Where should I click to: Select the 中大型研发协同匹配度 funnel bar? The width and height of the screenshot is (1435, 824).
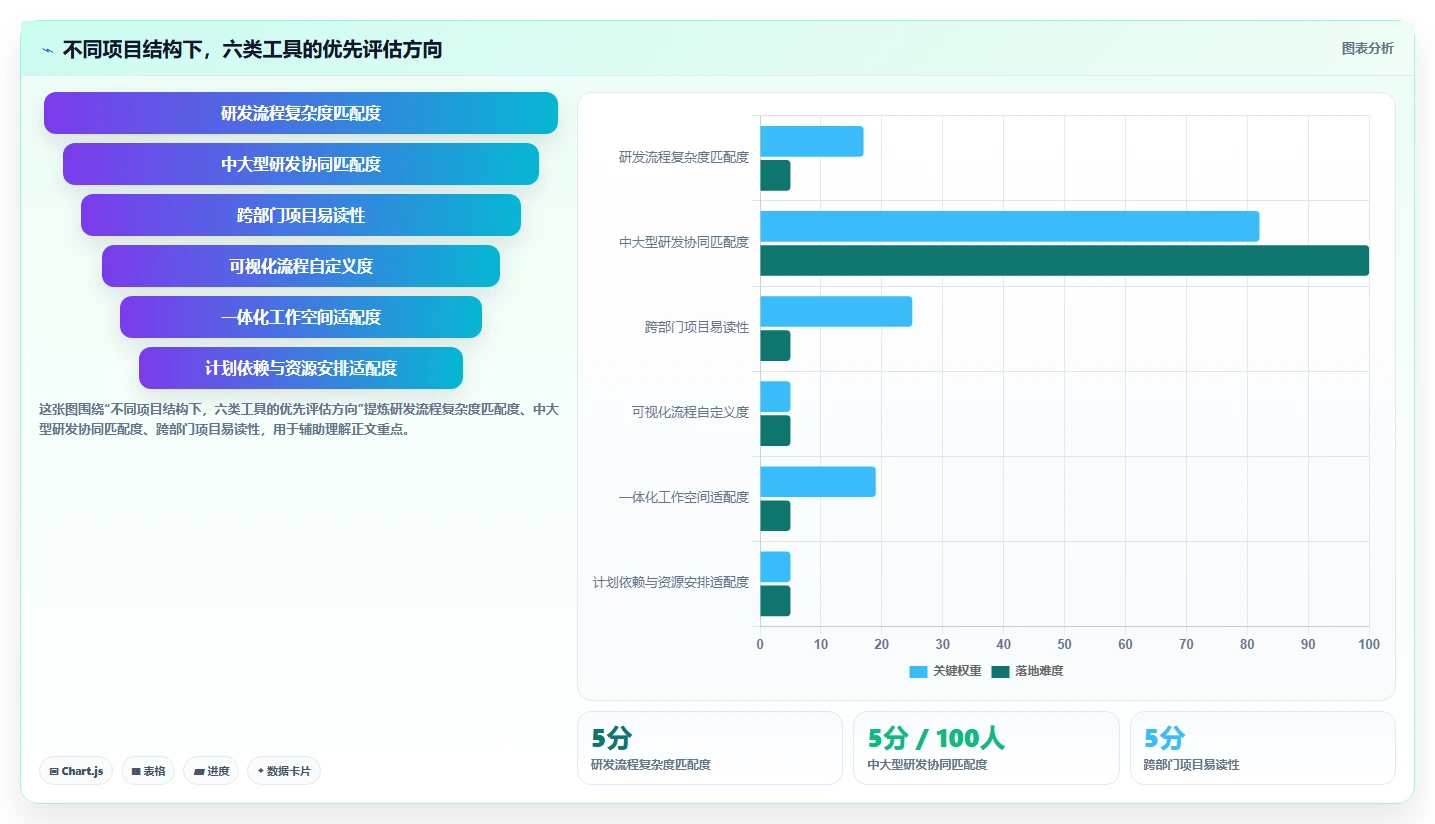pyautogui.click(x=301, y=164)
